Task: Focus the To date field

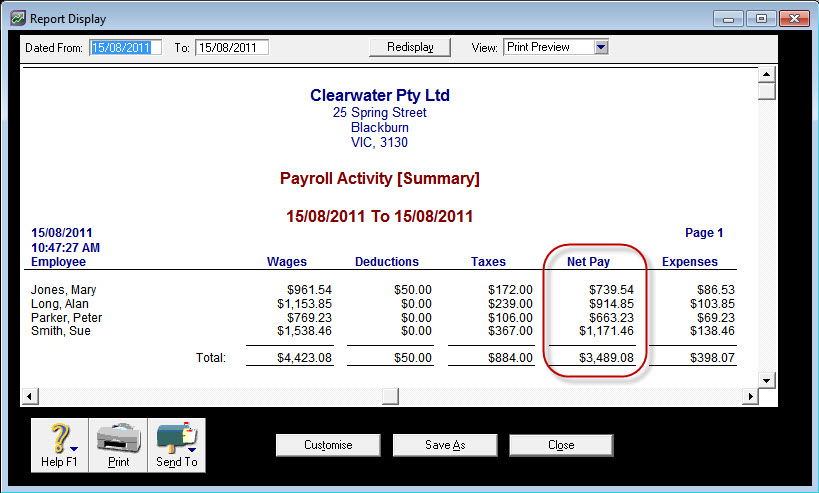Action: click(x=232, y=48)
